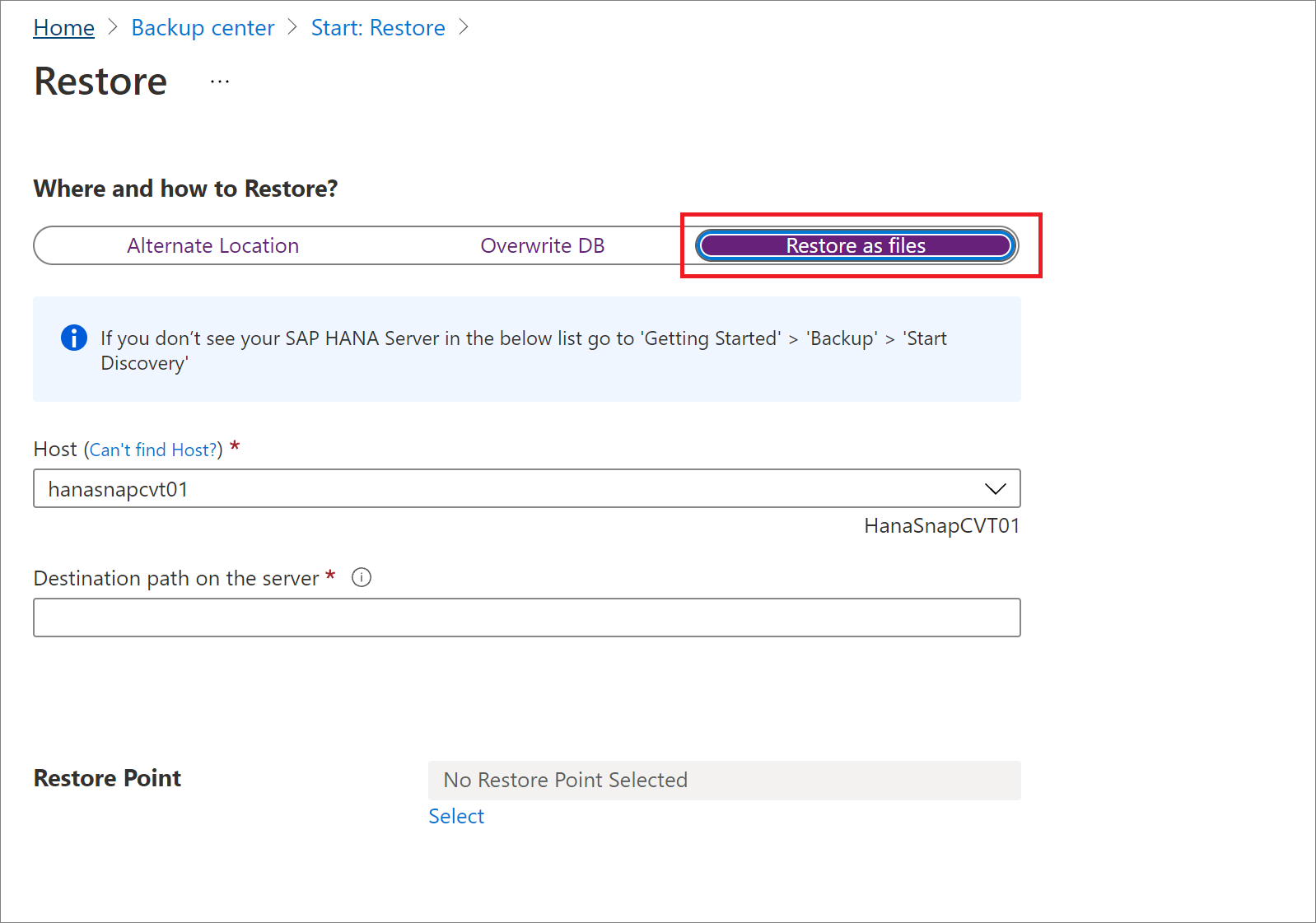Open the Can't find Host? link
Viewport: 1316px width, 923px height.
[x=153, y=450]
